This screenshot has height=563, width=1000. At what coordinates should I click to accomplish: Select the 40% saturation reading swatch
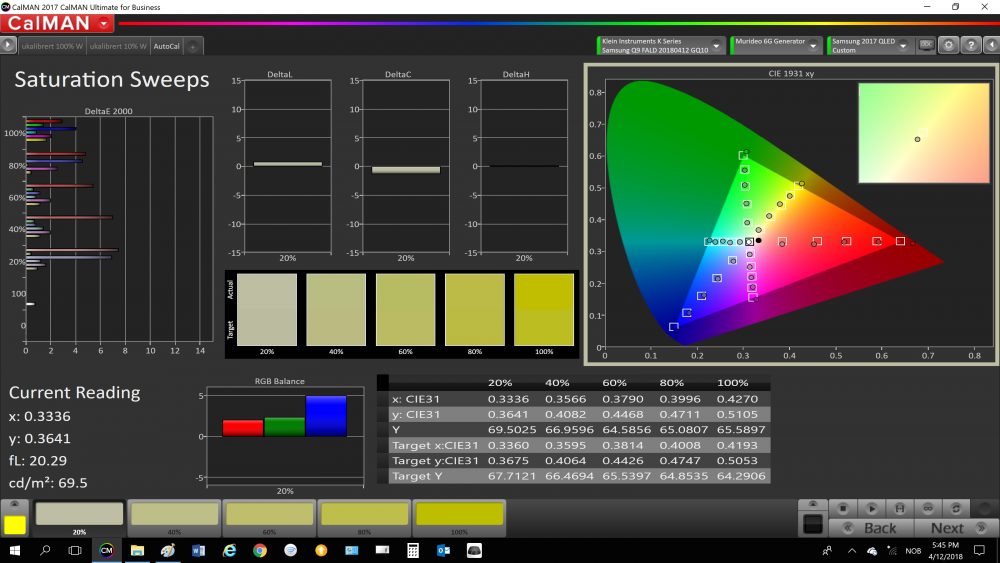click(174, 516)
